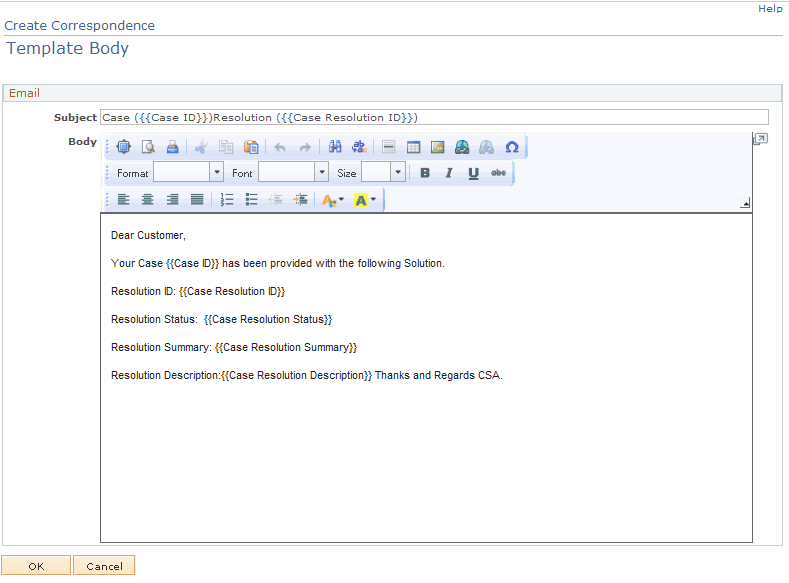Open the Help link
Image resolution: width=789 pixels, height=583 pixels.
point(770,9)
